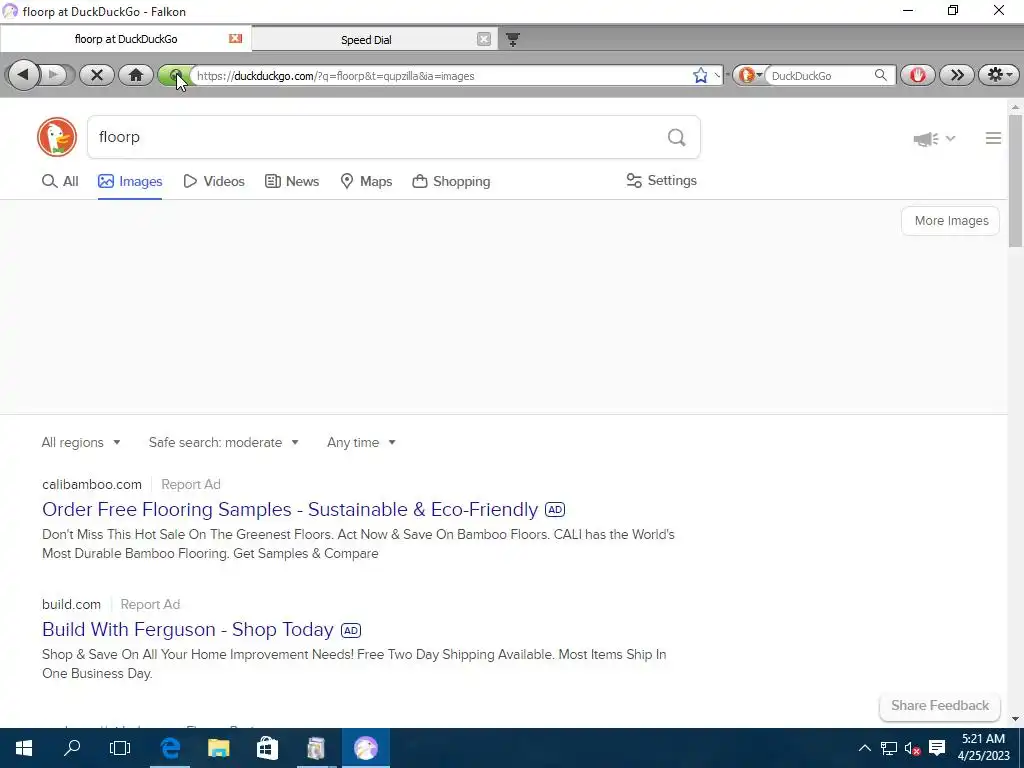Expand the Any time dropdown
This screenshot has height=768, width=1024.
click(x=361, y=443)
